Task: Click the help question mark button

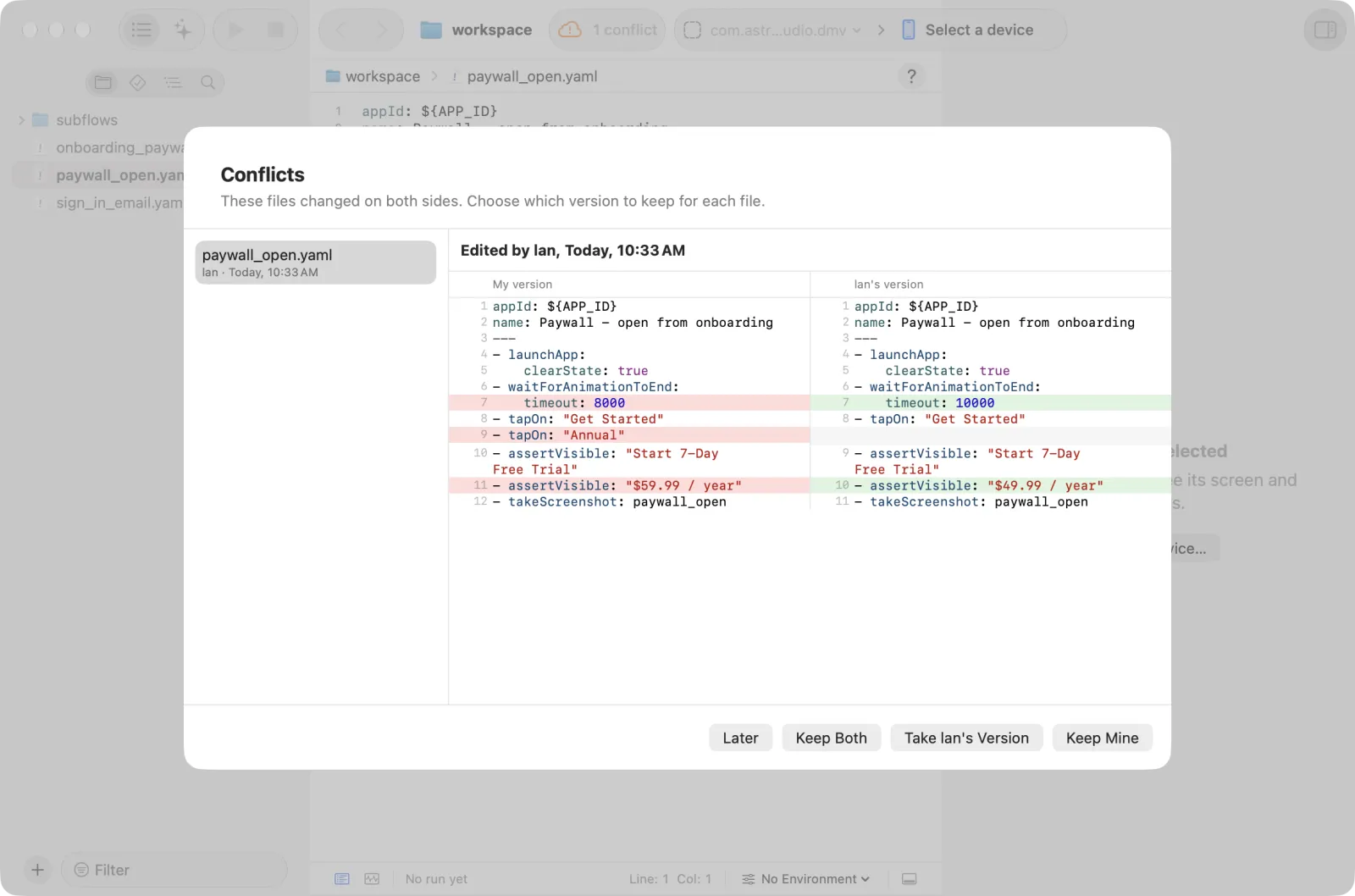Action: [x=911, y=76]
